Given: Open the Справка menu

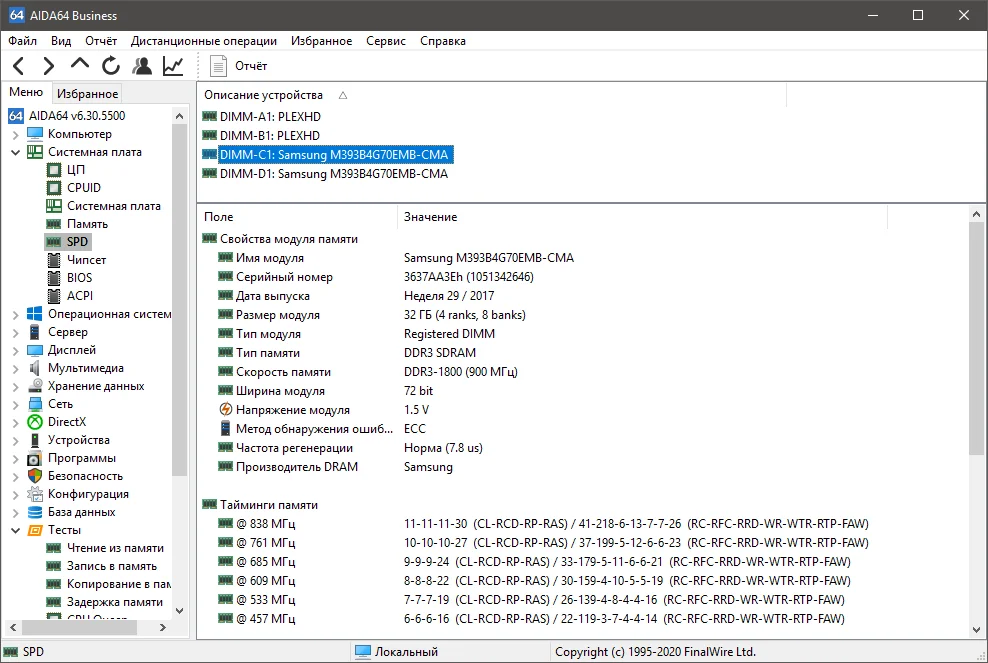Looking at the screenshot, I should pyautogui.click(x=443, y=41).
